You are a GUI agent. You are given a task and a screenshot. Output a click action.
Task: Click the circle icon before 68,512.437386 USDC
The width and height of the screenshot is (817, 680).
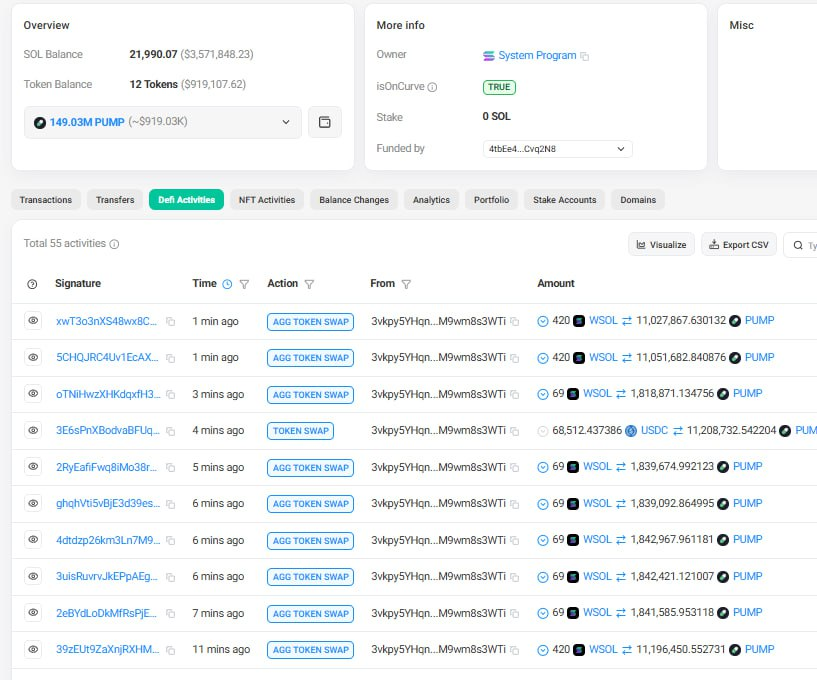(542, 431)
